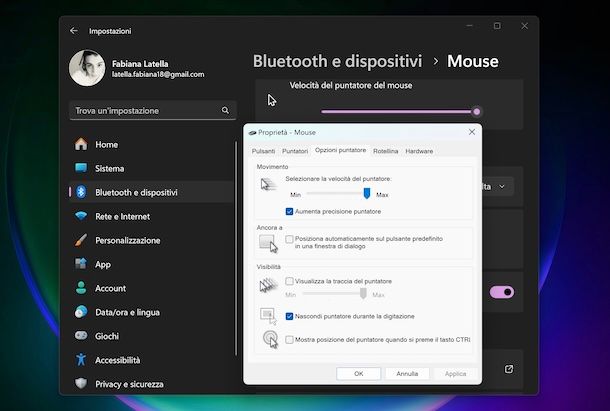Click the back arrow in Impostazioni

[74, 31]
